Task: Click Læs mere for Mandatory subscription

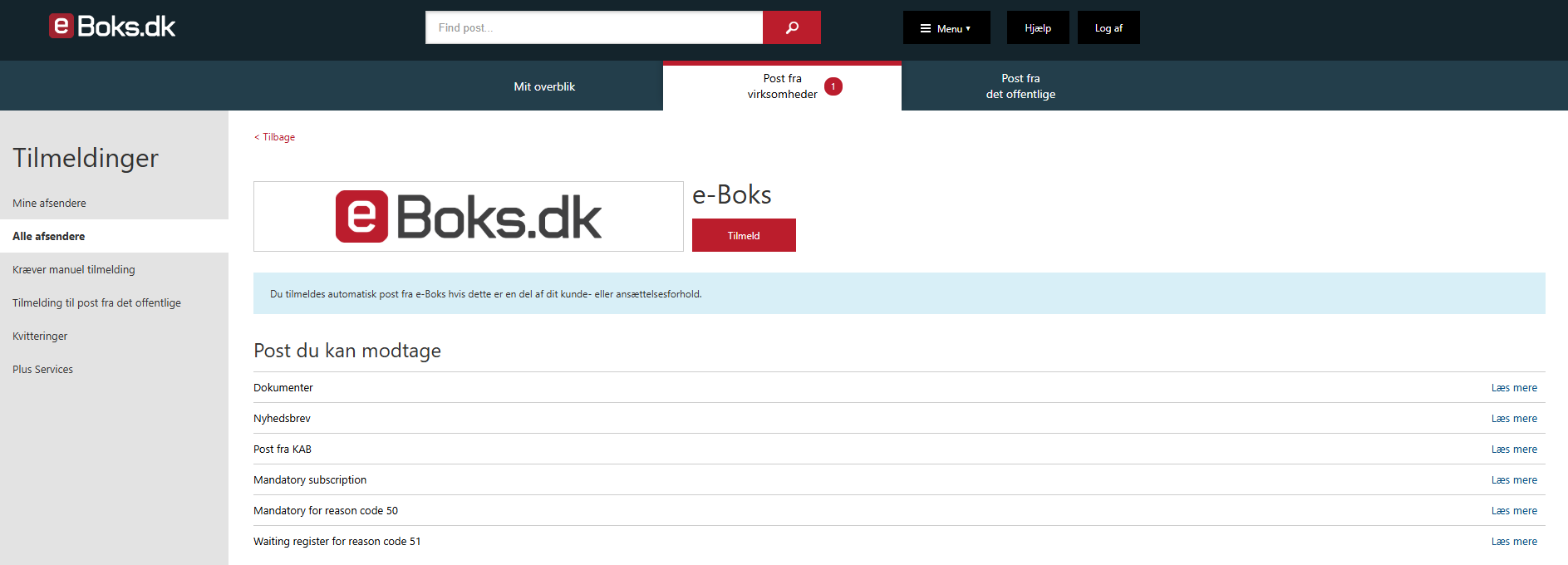Action: tap(1514, 480)
